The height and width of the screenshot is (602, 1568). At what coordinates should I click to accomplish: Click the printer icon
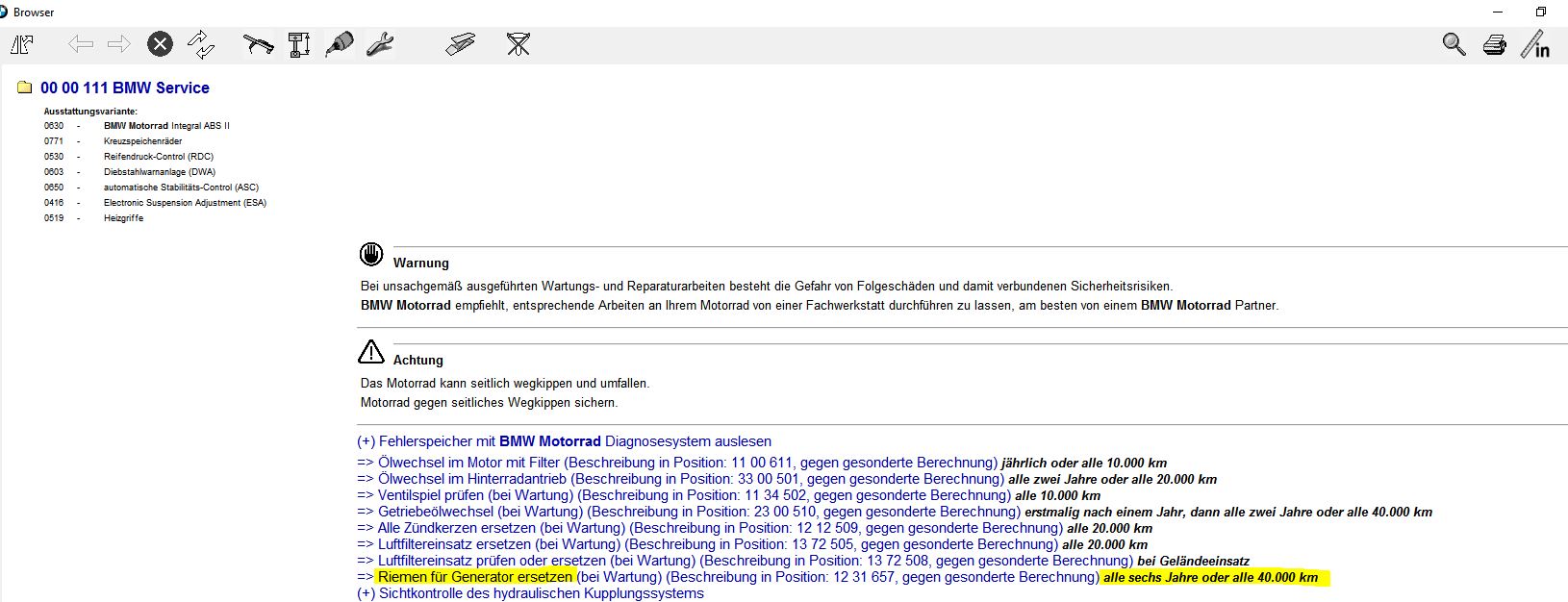point(1494,44)
